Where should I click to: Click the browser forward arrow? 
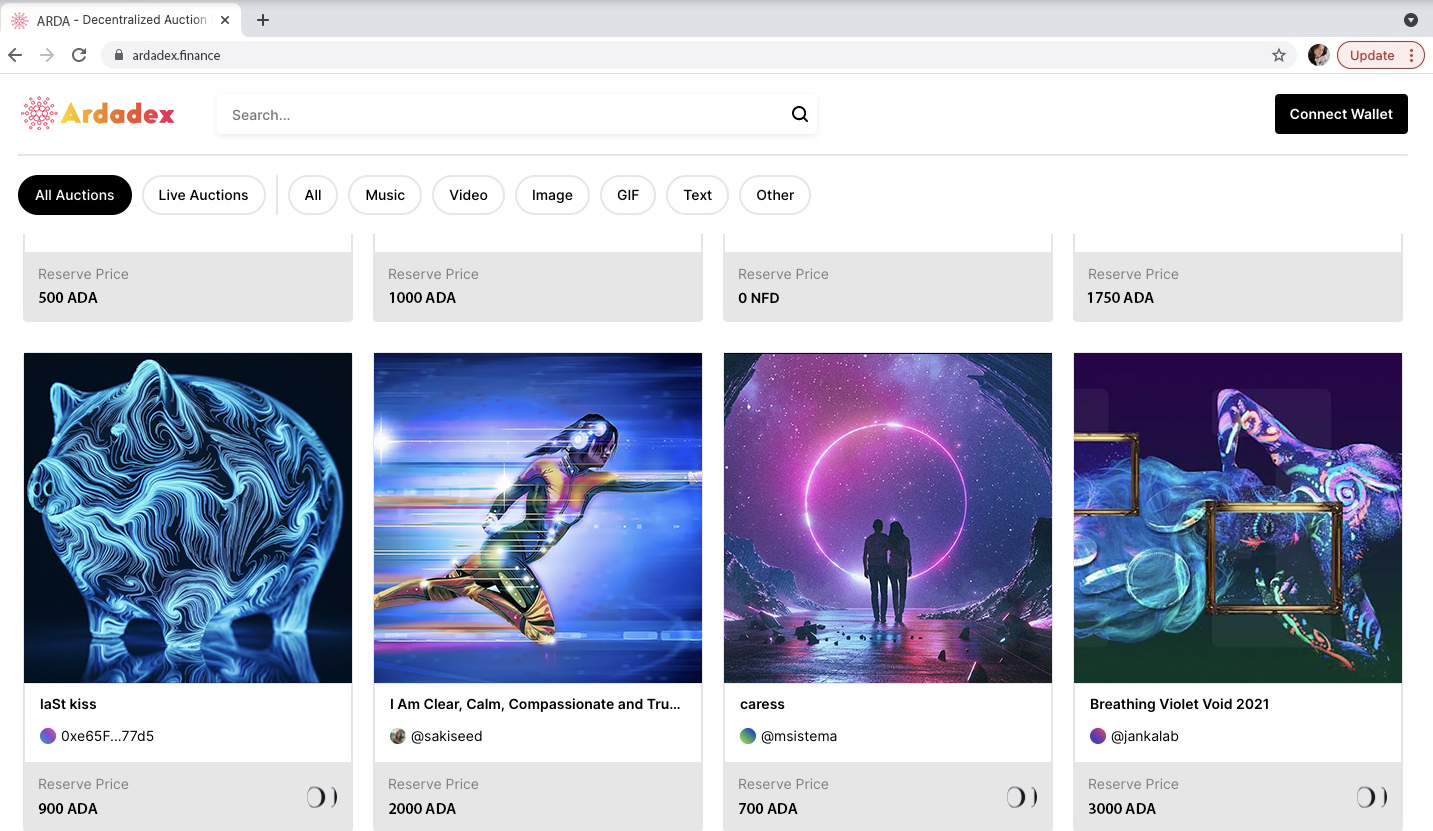[47, 55]
